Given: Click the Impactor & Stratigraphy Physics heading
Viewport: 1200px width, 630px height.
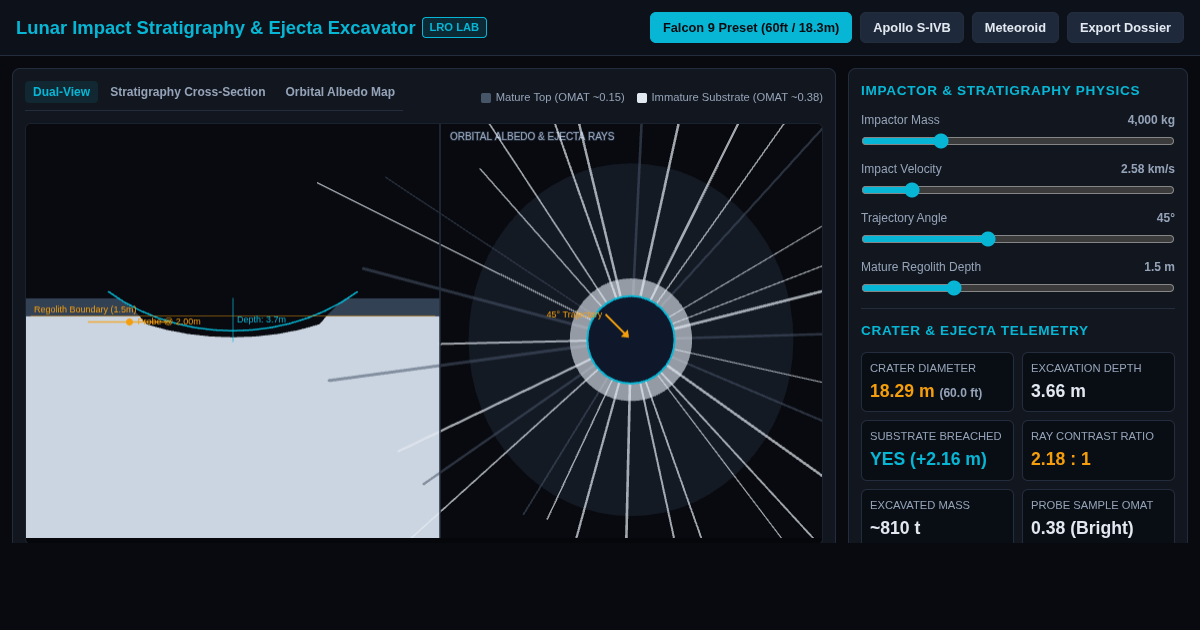Looking at the screenshot, I should [1000, 90].
